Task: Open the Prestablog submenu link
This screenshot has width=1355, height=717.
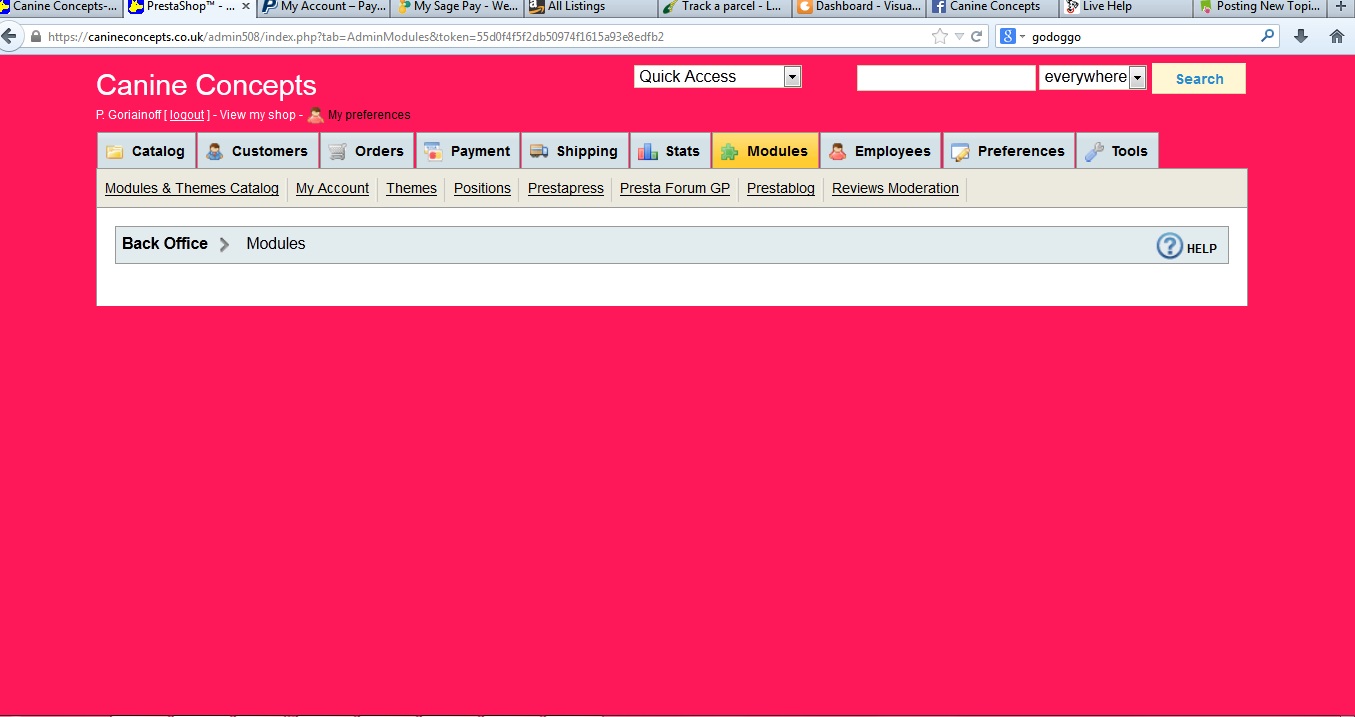Action: 781,188
